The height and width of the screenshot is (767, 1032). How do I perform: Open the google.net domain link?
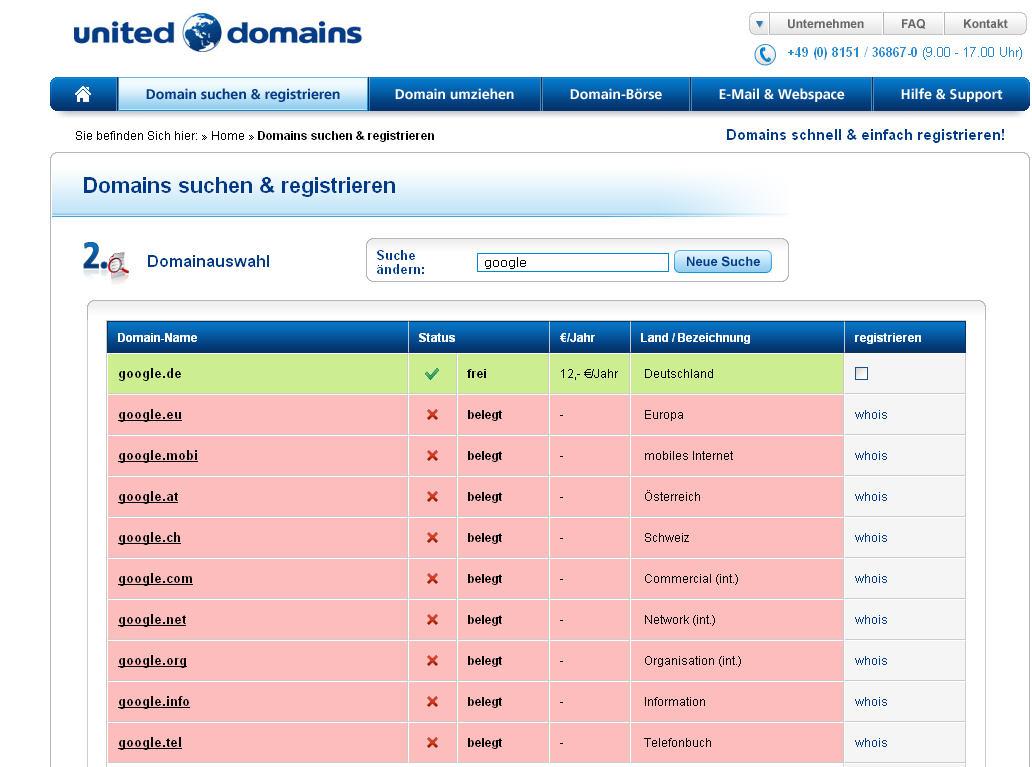pyautogui.click(x=152, y=620)
